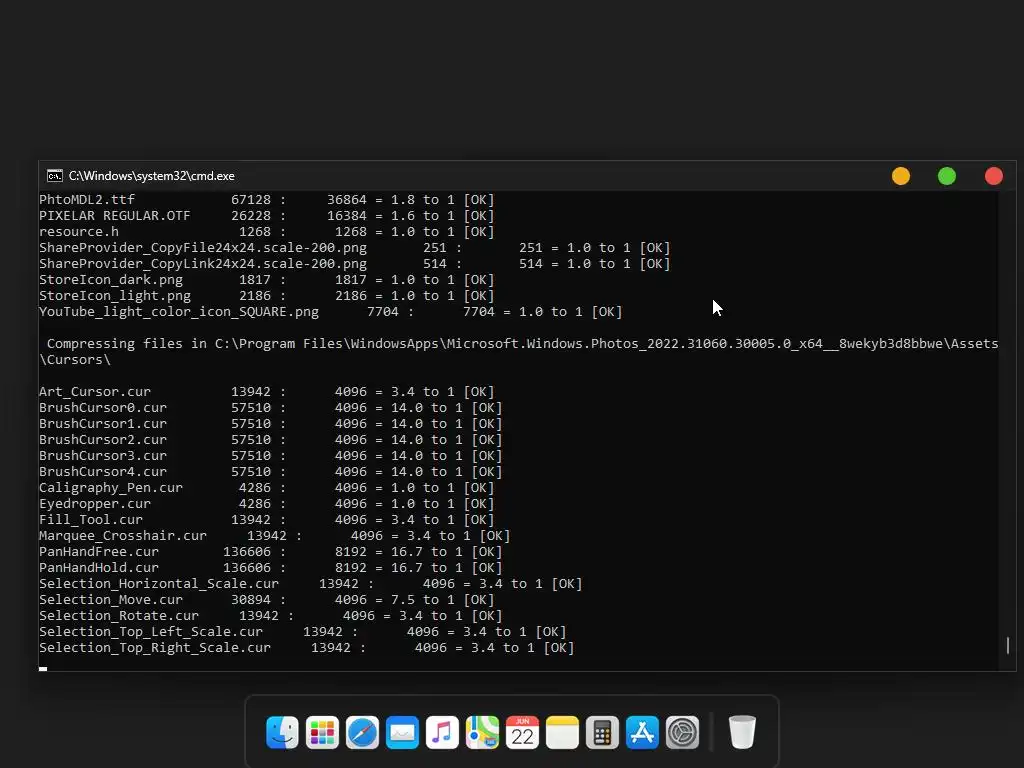The width and height of the screenshot is (1024, 768).
Task: Click the cmd window scrollbar thumb
Action: [x=1008, y=645]
